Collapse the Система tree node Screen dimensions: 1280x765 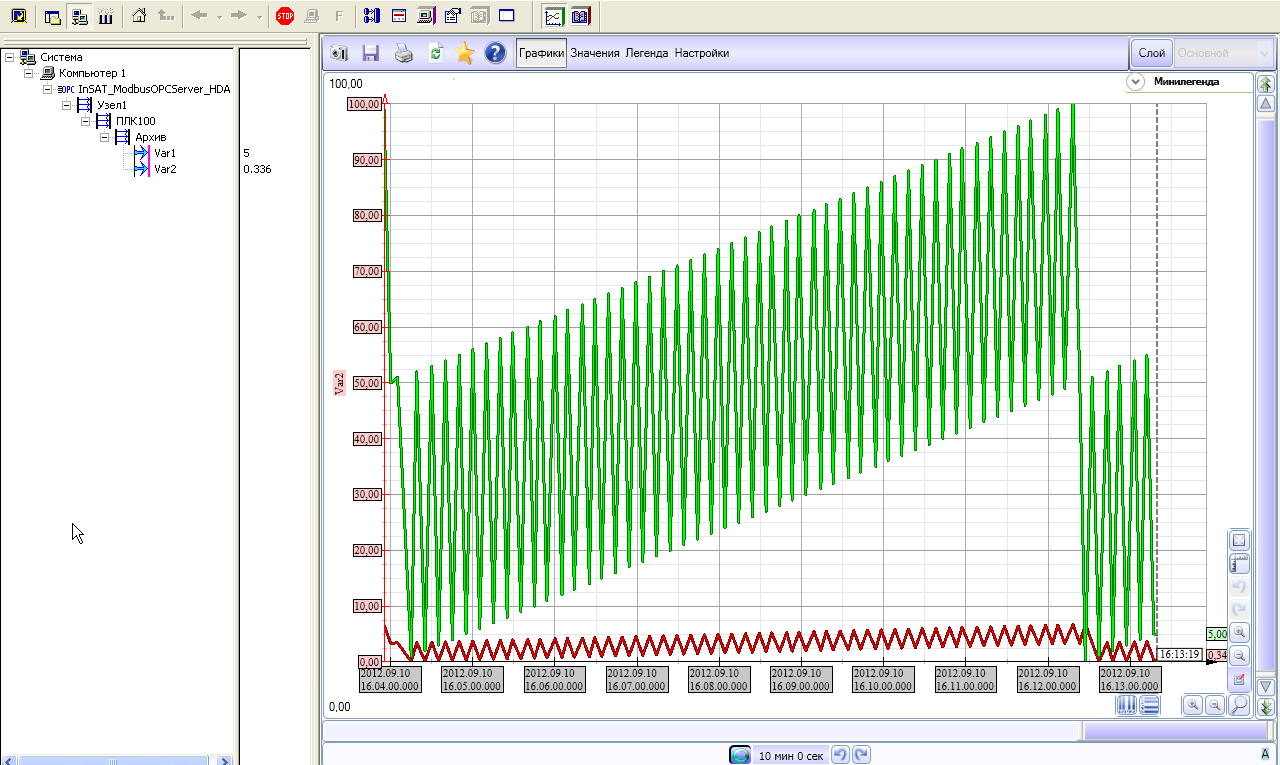[x=9, y=57]
